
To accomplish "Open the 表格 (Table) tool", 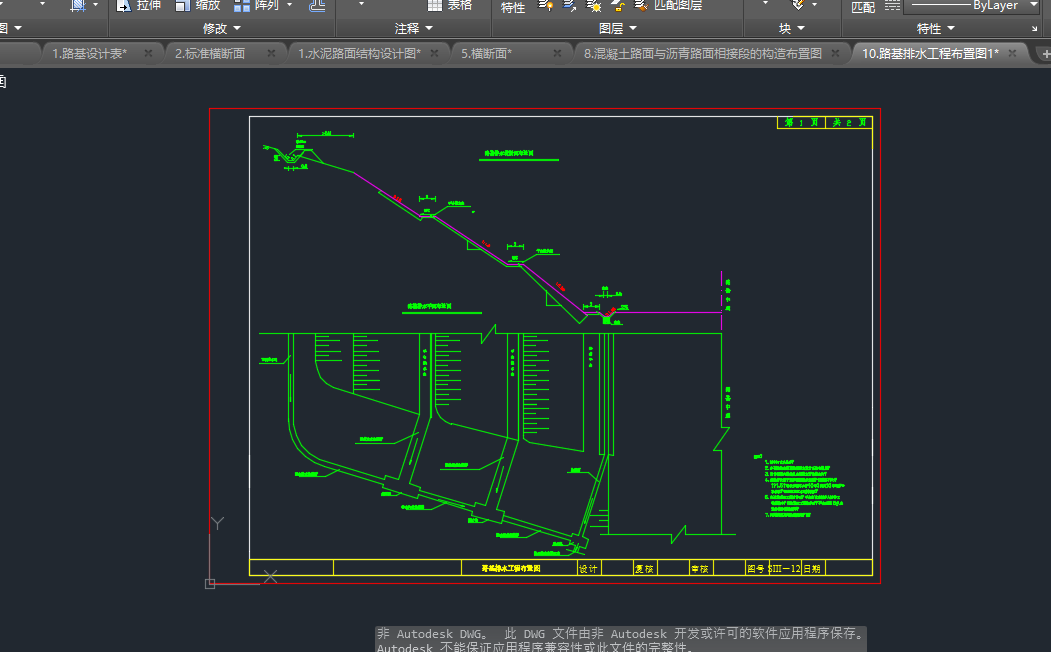I will tap(449, 5).
